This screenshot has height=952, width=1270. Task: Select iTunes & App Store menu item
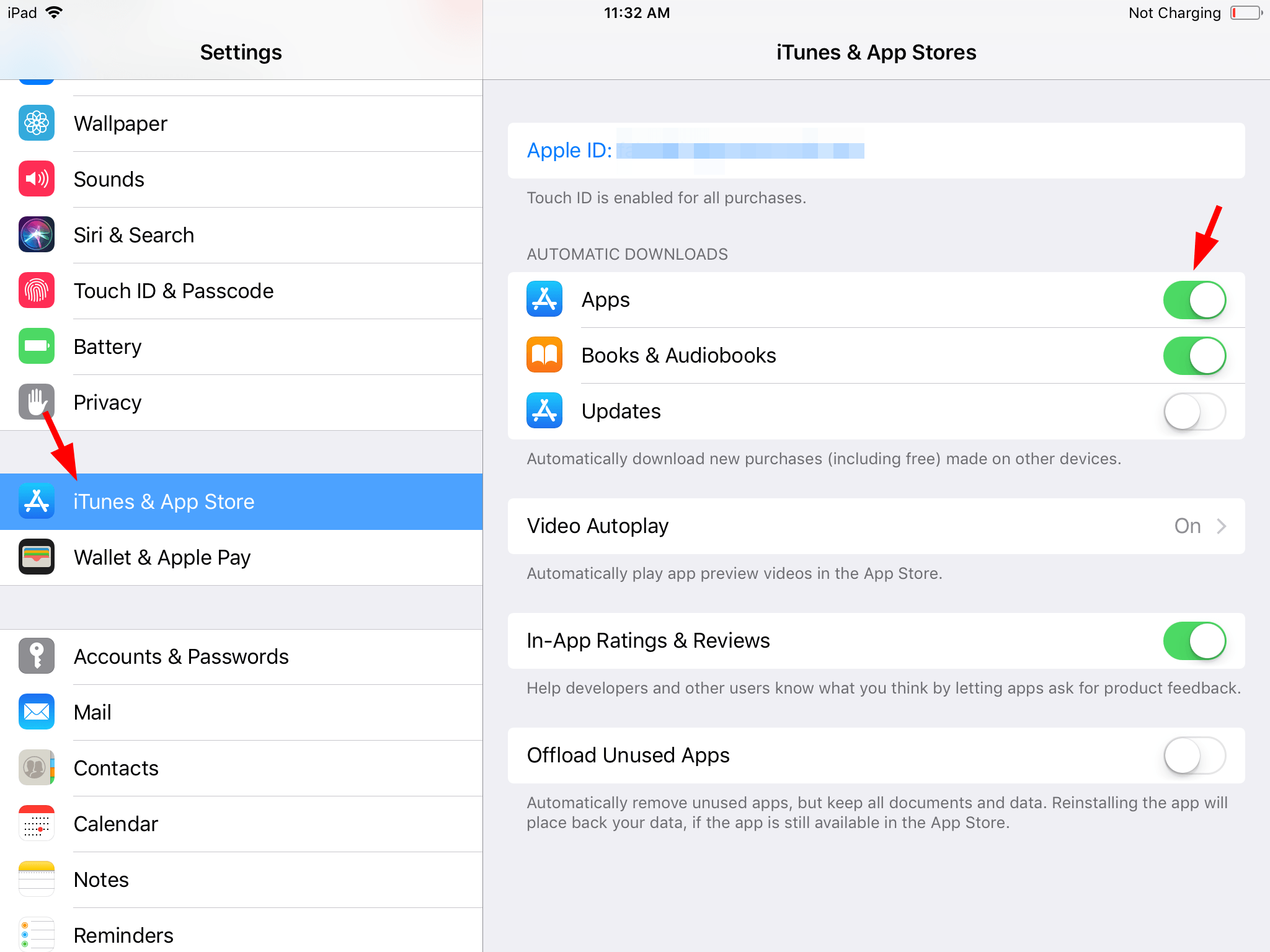point(240,501)
